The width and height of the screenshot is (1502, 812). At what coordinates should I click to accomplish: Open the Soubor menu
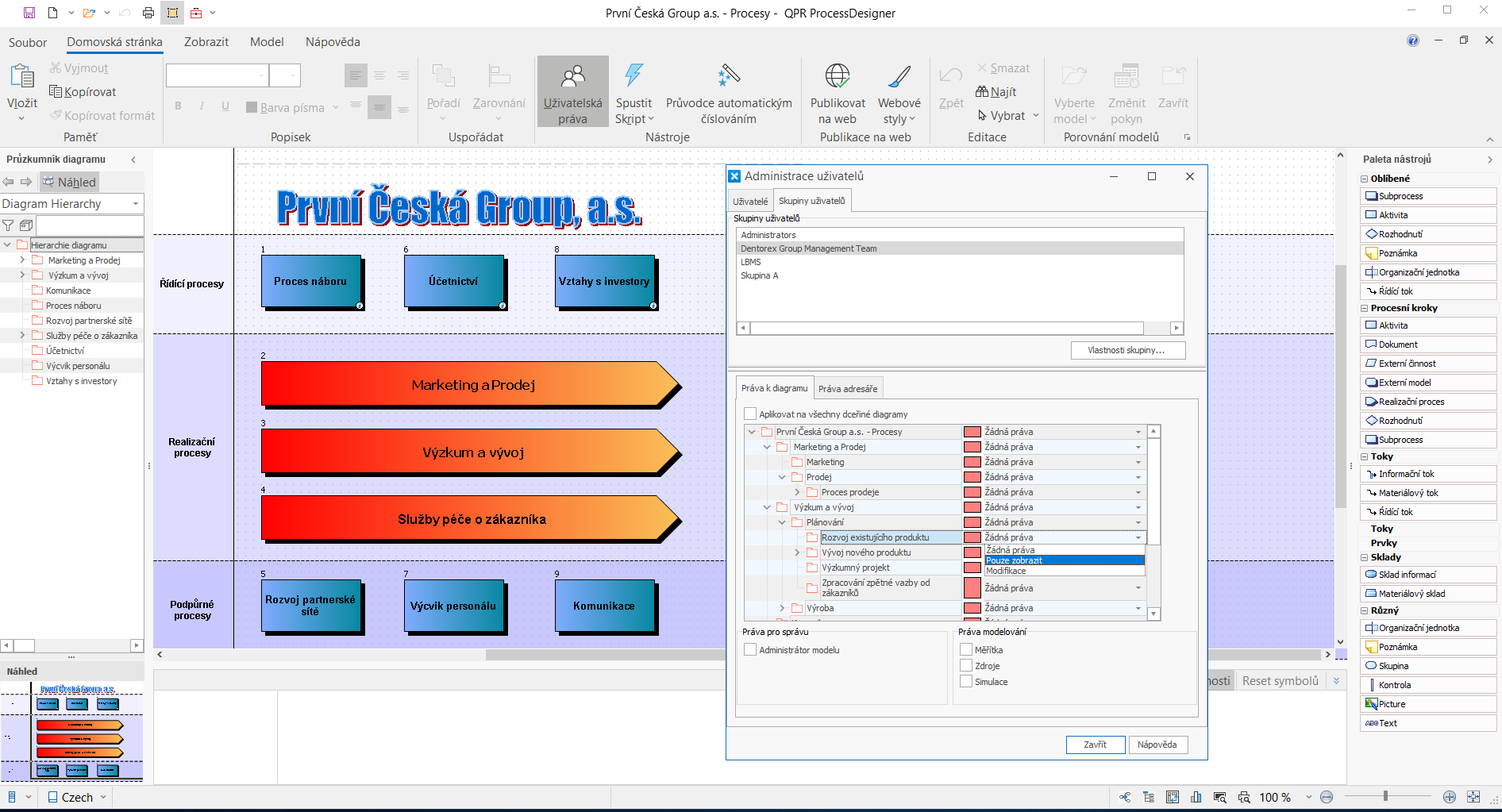click(x=28, y=42)
